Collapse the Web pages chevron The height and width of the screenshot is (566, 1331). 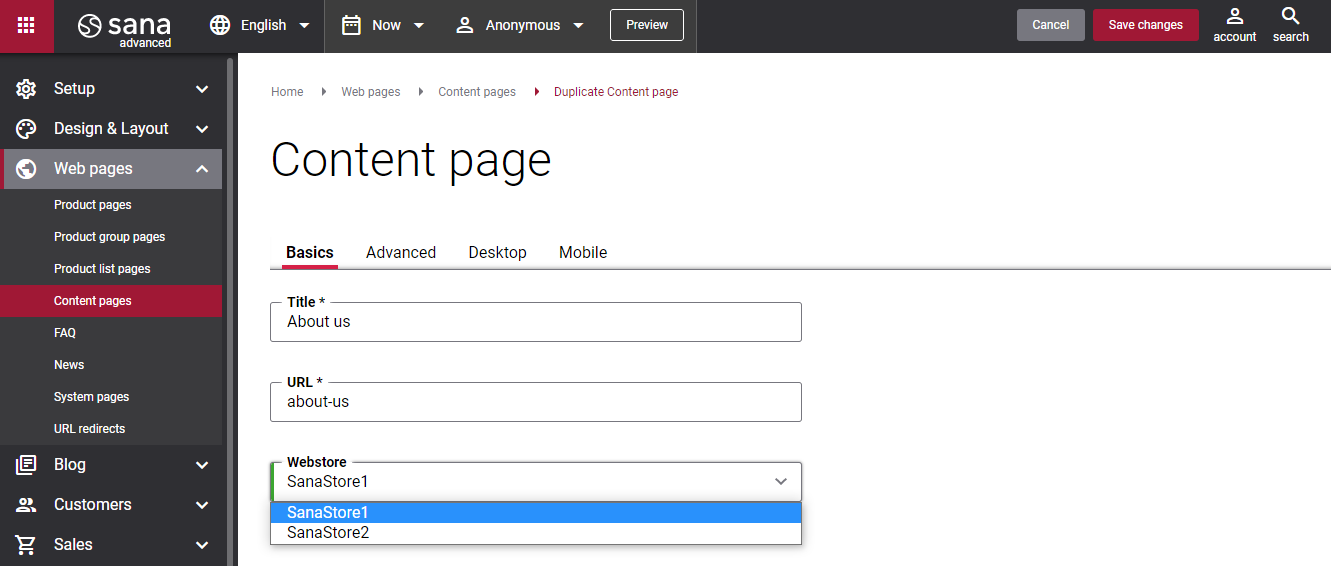(x=202, y=169)
